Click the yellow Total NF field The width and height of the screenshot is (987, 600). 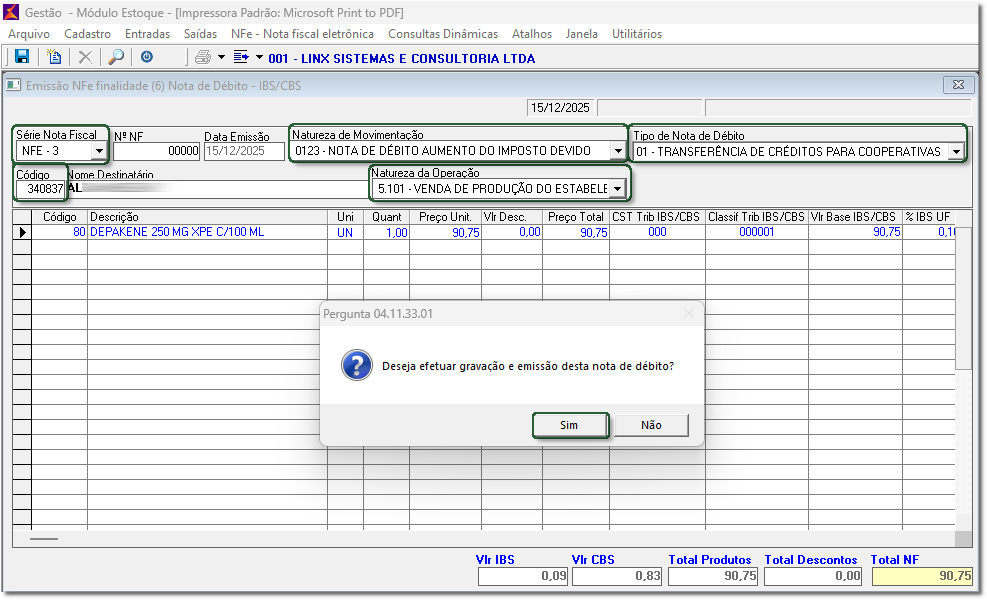(x=922, y=576)
